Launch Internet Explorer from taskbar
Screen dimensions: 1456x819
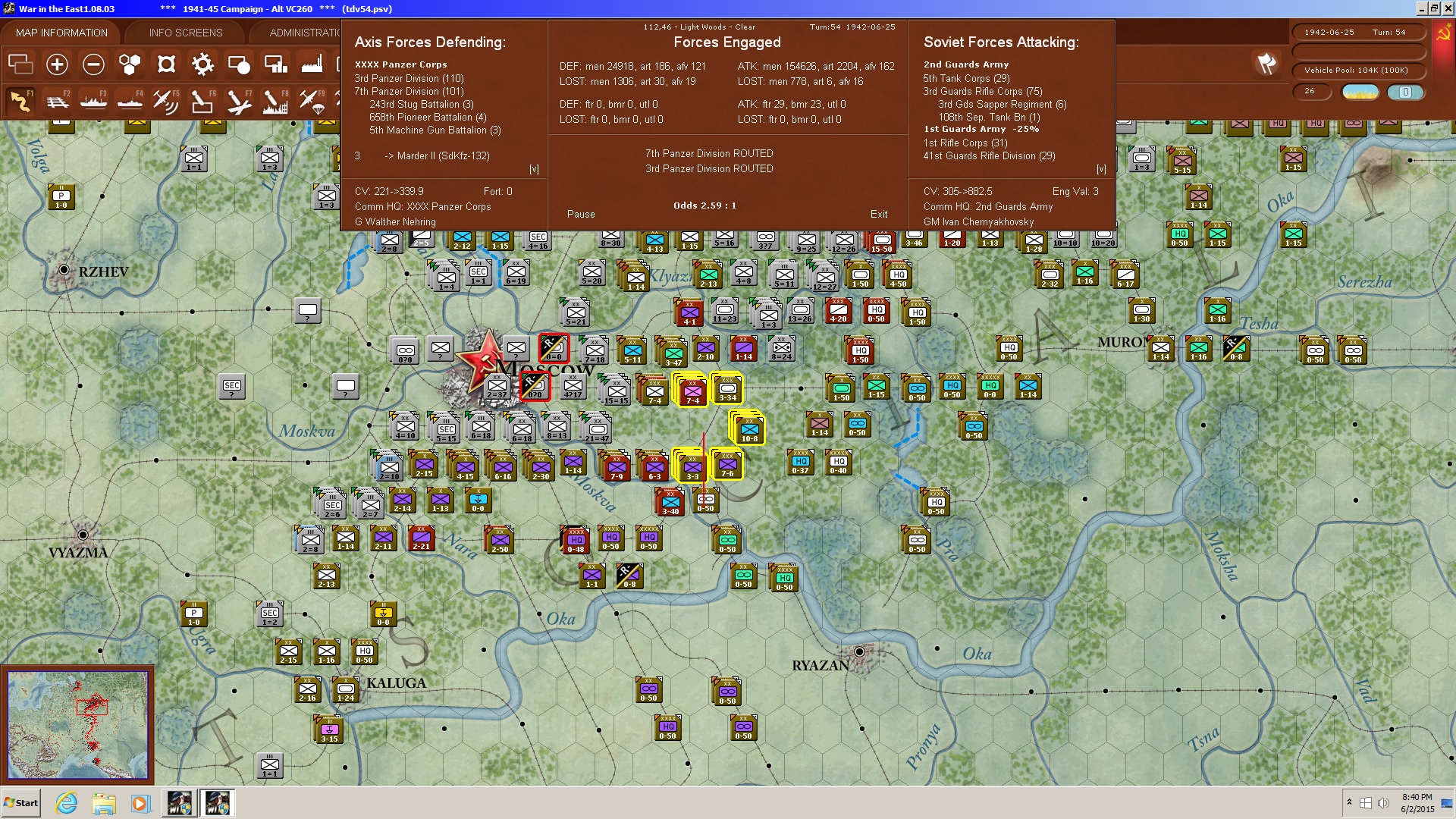click(x=67, y=803)
